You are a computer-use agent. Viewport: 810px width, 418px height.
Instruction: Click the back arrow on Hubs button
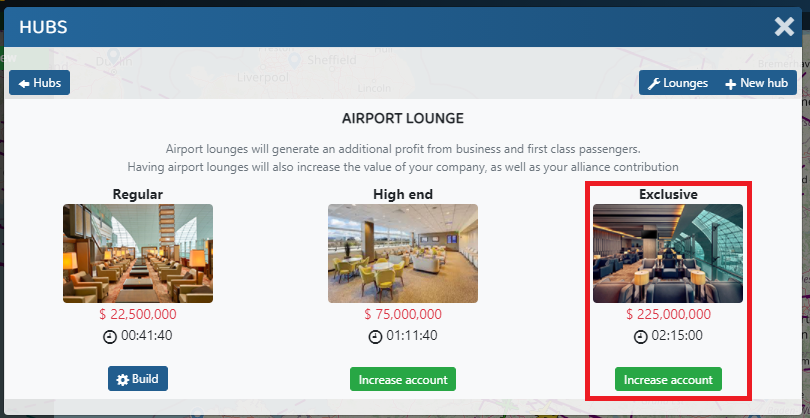tap(24, 84)
